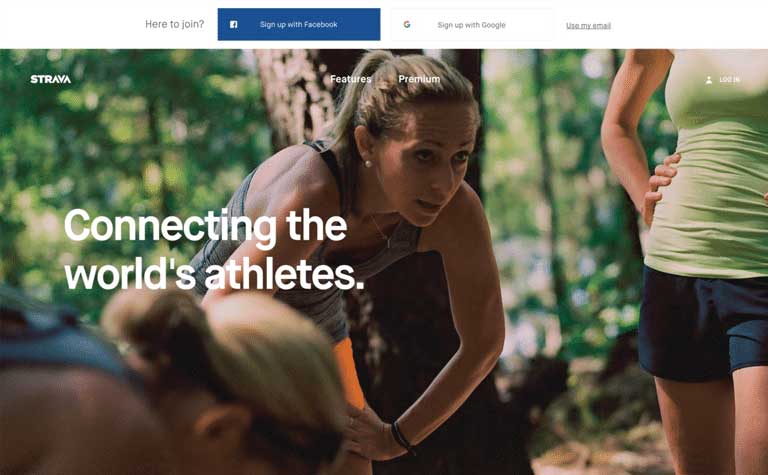Click the Sign up with Google button

tap(472, 24)
